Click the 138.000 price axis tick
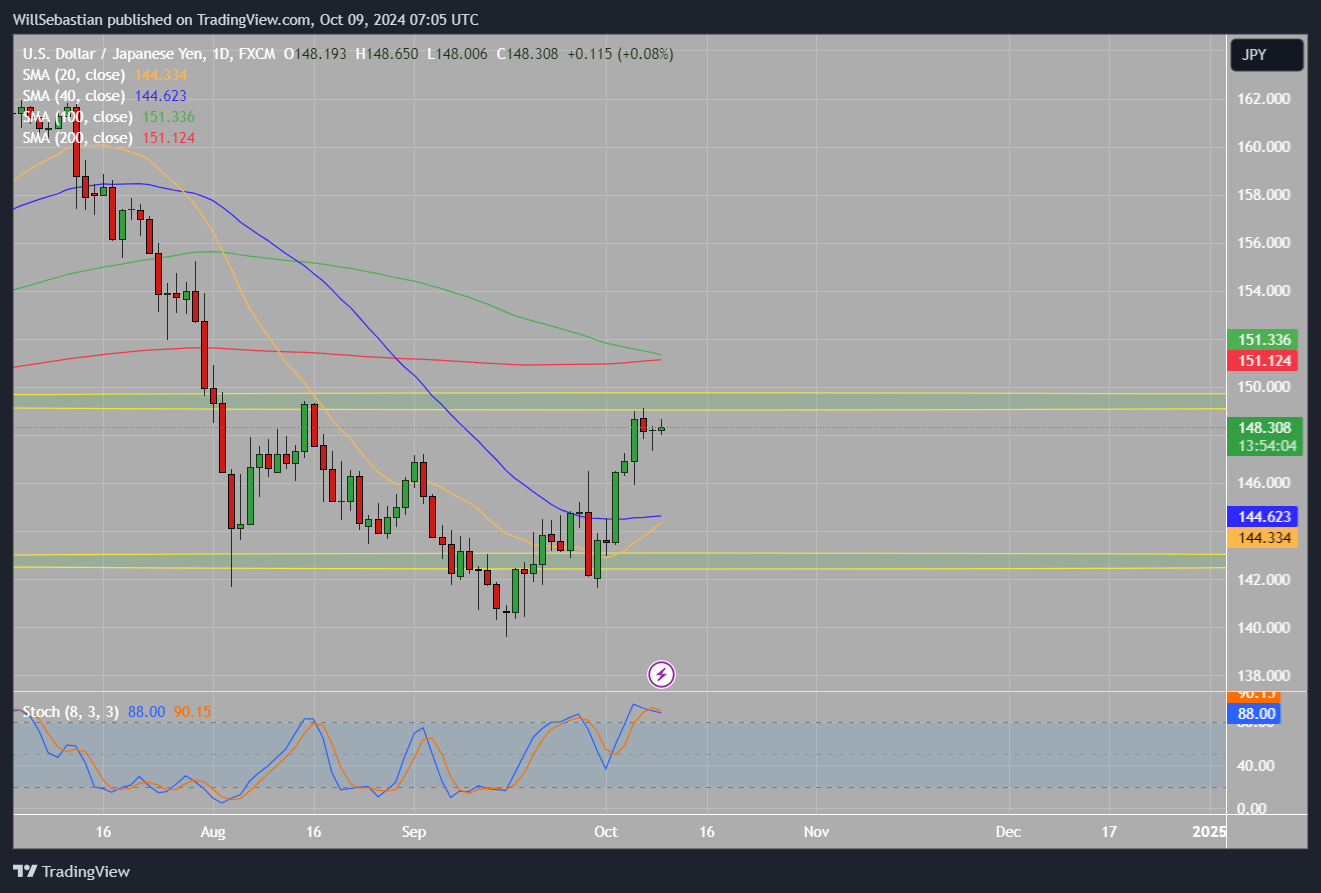Viewport: 1321px width, 893px height. click(1263, 675)
